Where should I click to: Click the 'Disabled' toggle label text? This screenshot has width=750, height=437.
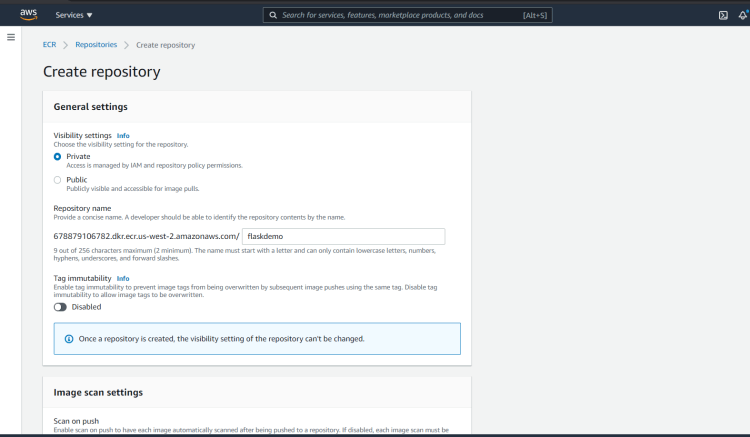tap(87, 307)
